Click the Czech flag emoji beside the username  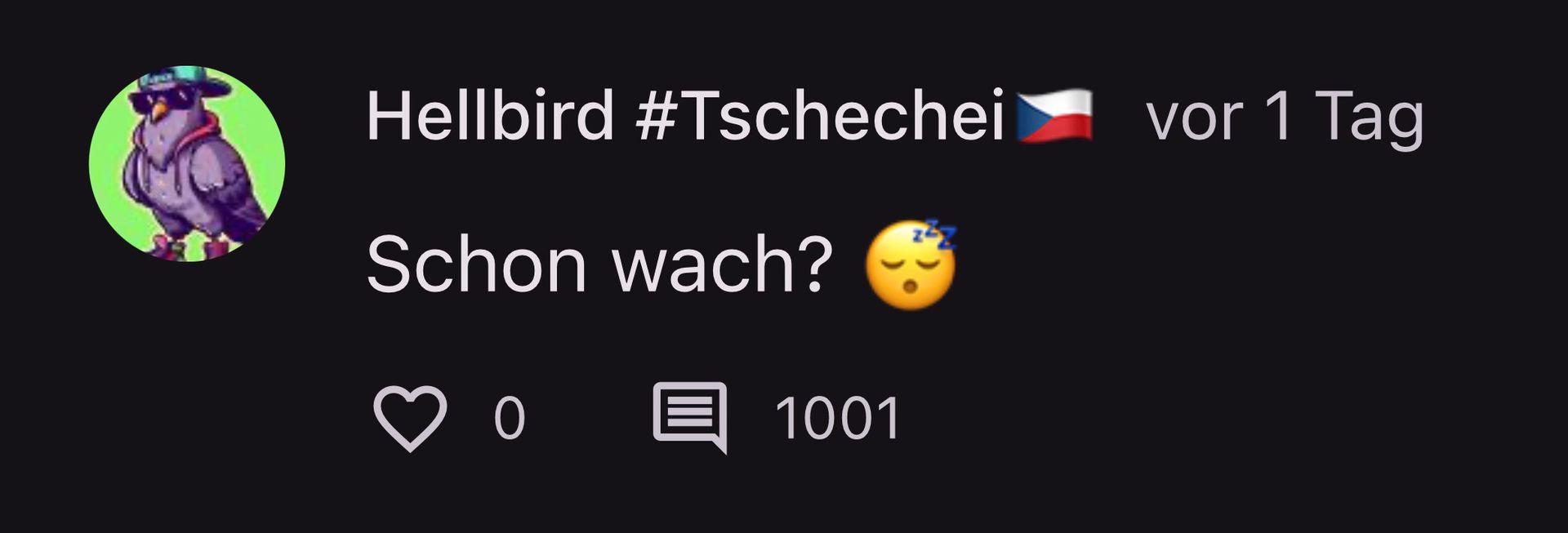pos(1054,115)
